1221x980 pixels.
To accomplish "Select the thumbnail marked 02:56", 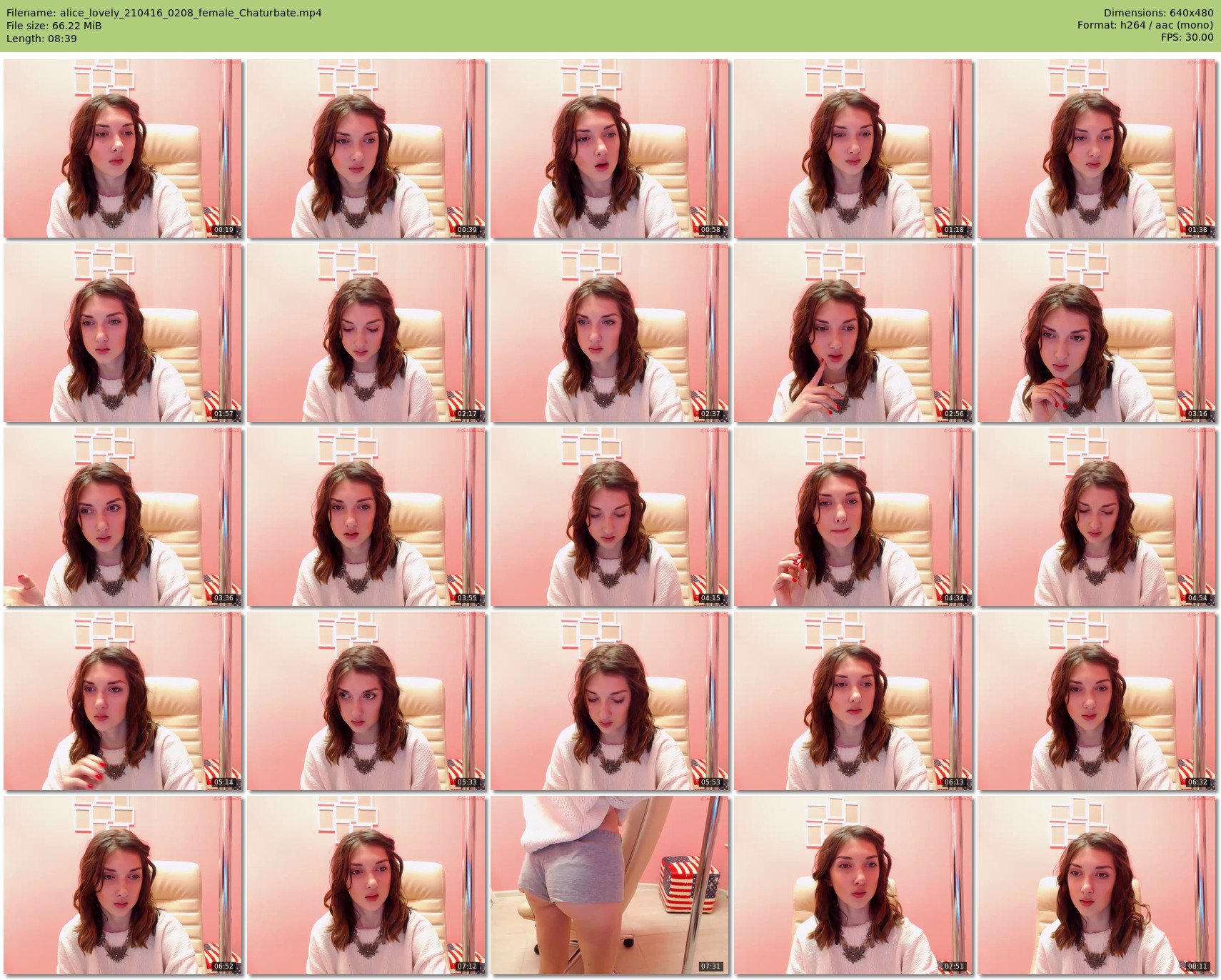I will [853, 333].
